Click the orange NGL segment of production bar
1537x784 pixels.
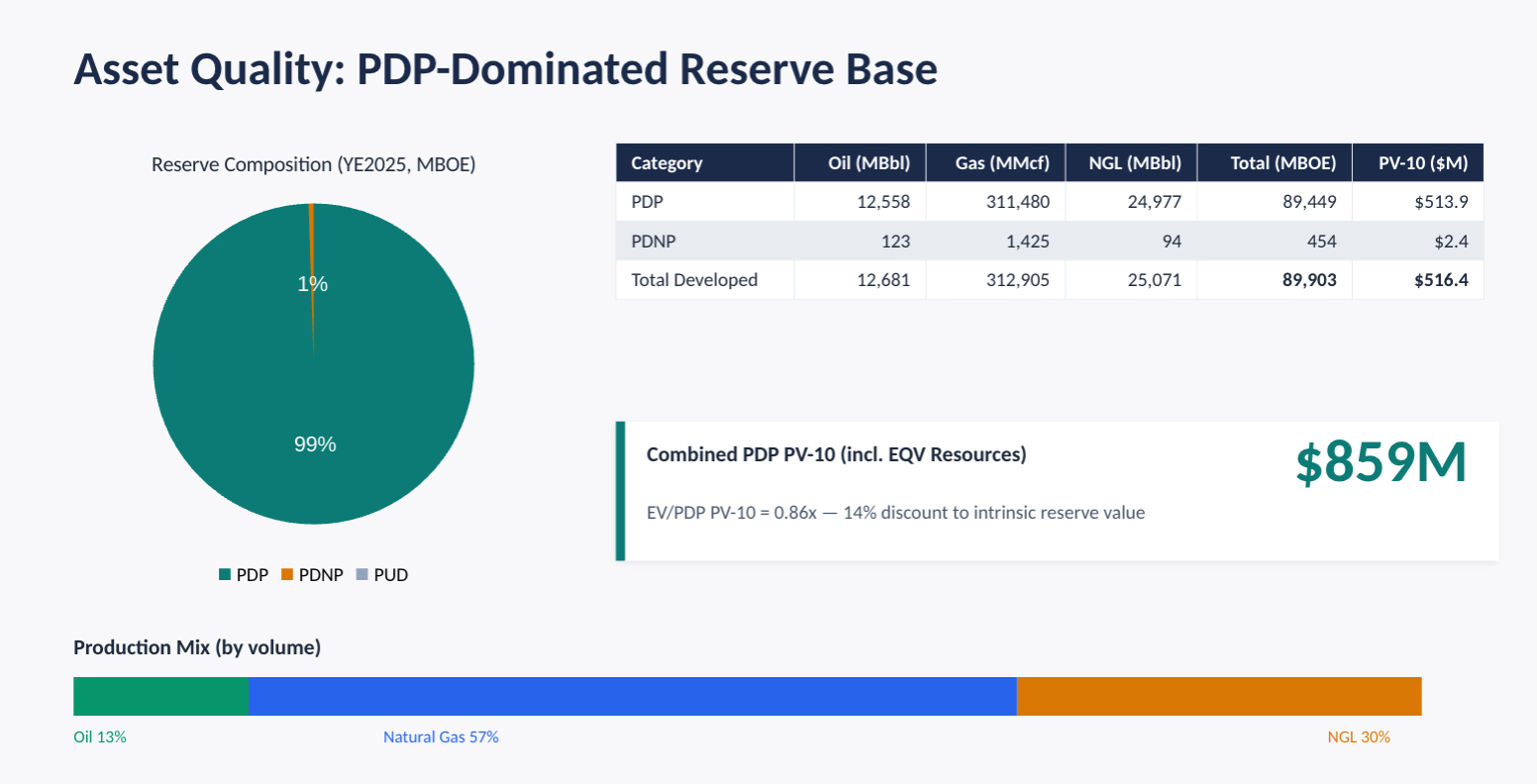pos(1219,696)
